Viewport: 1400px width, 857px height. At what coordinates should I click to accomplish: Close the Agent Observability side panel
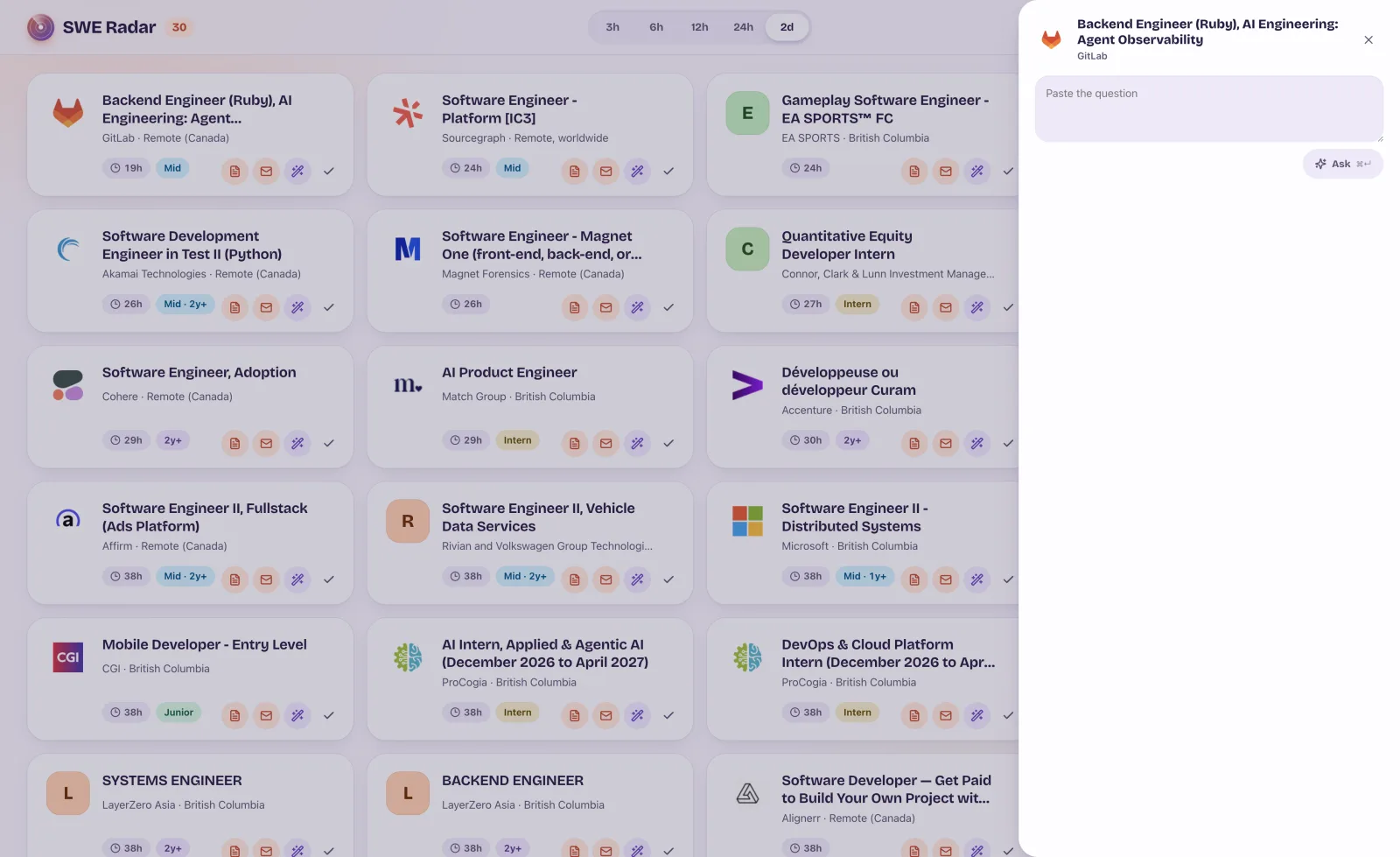tap(1368, 39)
